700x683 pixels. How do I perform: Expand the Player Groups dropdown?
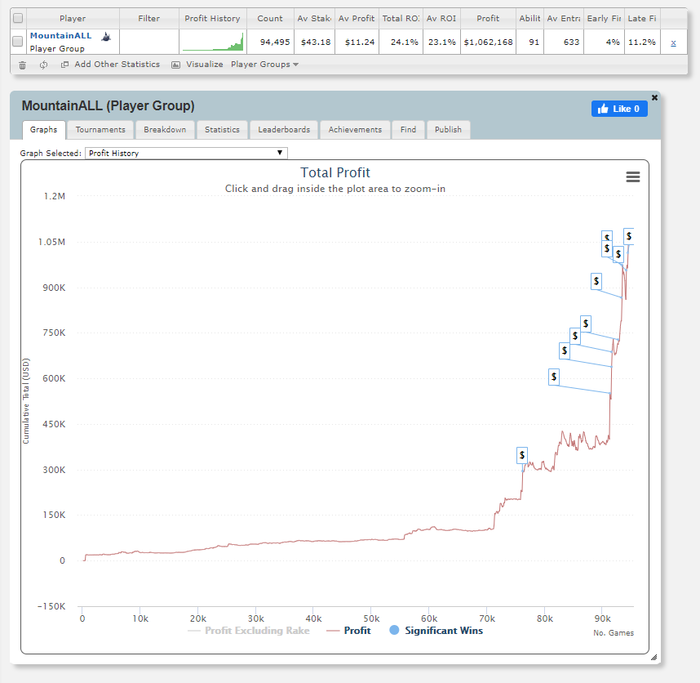coord(264,64)
